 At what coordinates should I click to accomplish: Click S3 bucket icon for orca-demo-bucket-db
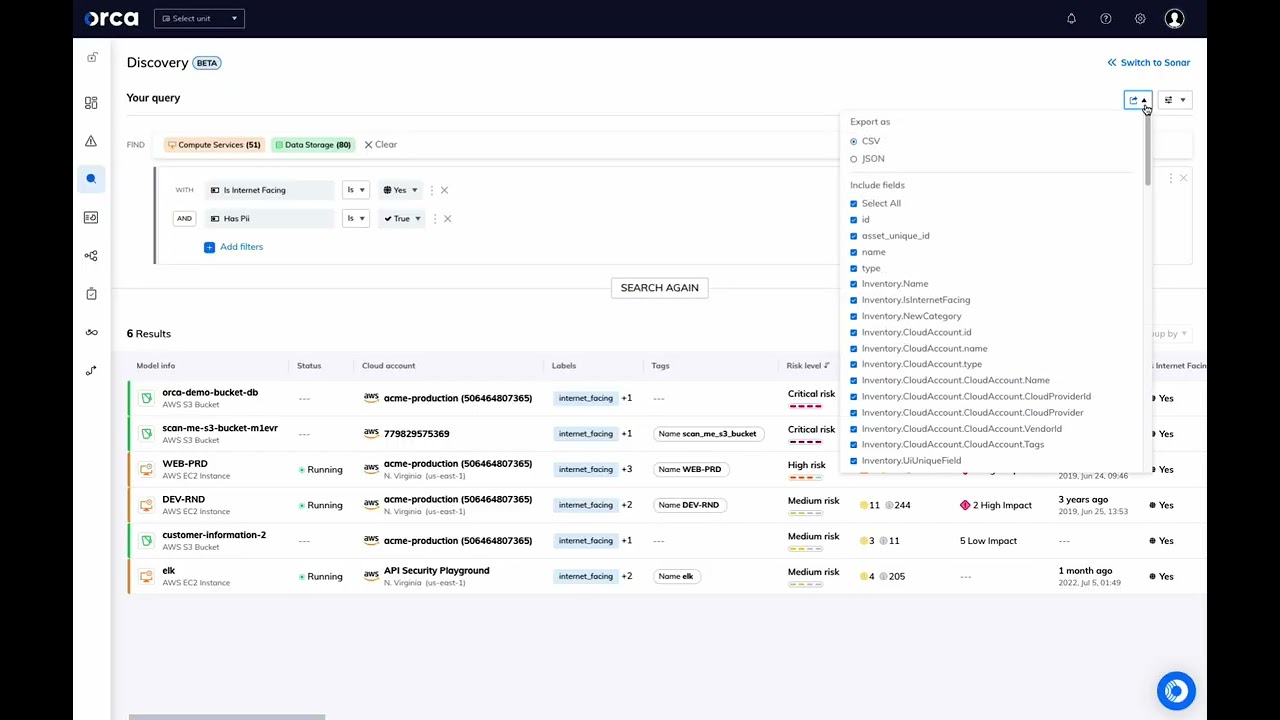point(146,398)
